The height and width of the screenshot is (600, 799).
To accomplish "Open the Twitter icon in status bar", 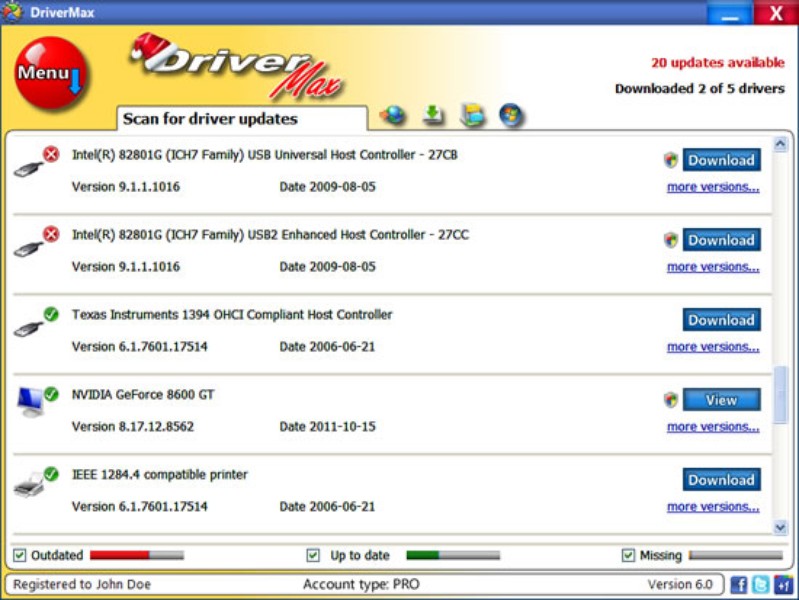I will click(x=761, y=584).
